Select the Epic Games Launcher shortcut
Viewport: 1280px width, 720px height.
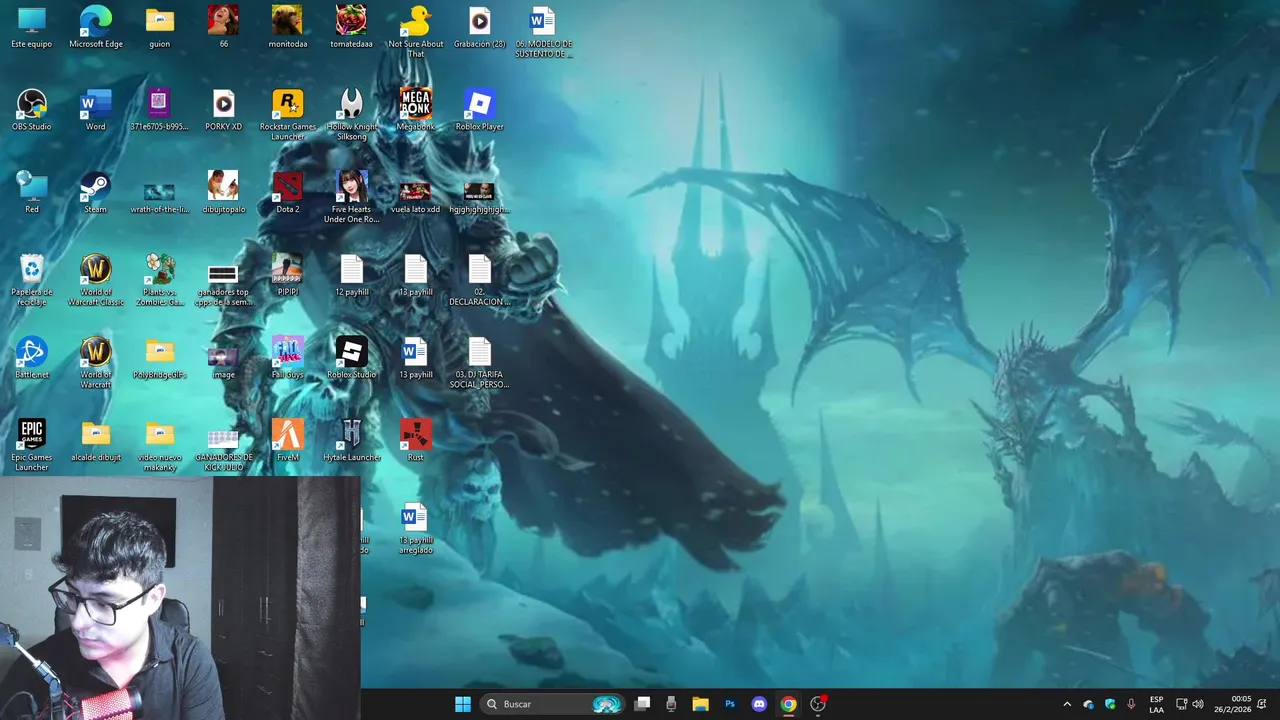[x=32, y=445]
